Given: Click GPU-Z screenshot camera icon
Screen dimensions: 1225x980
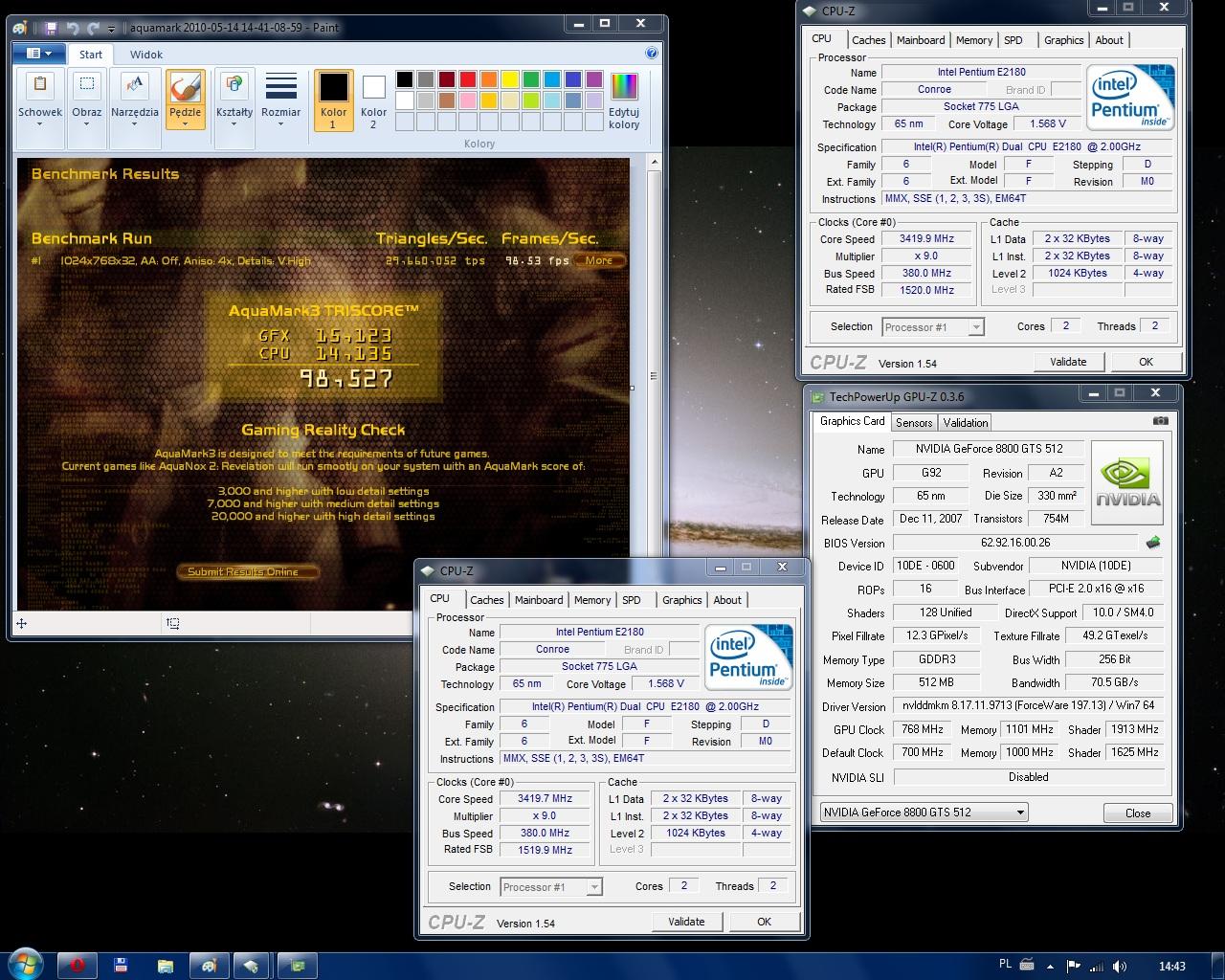Looking at the screenshot, I should tap(1160, 420).
